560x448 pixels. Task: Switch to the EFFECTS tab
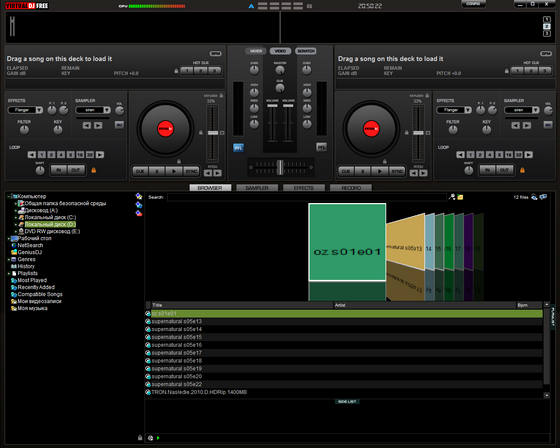tap(304, 188)
